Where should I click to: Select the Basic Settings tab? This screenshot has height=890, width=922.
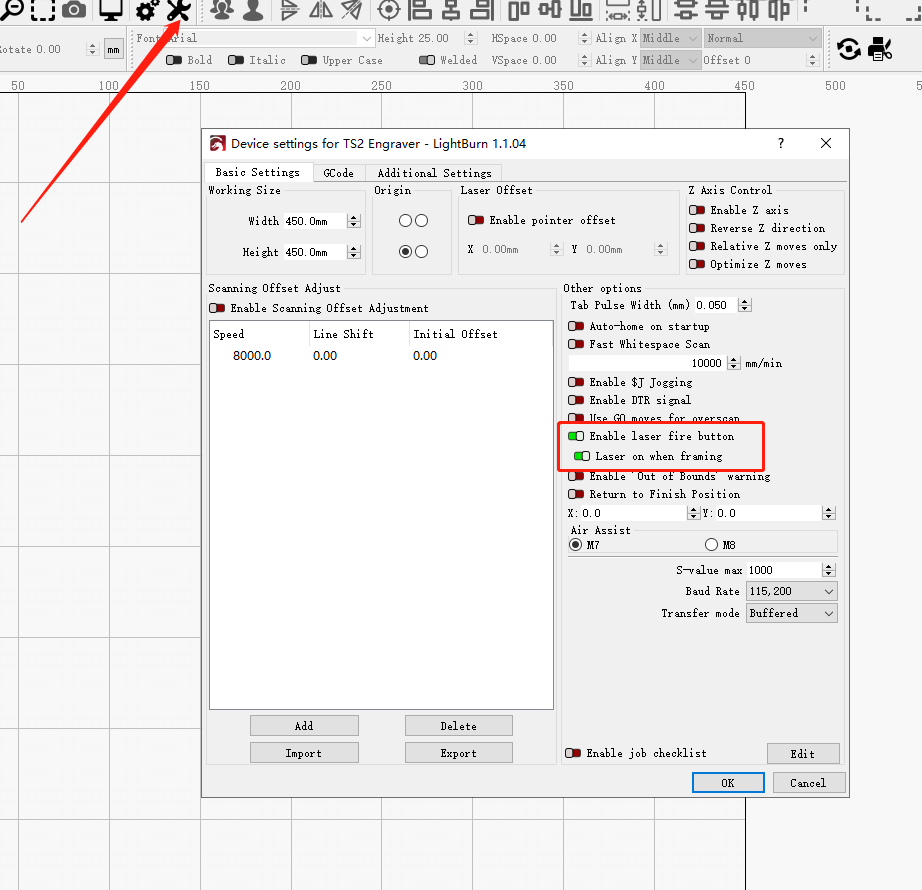coord(258,172)
